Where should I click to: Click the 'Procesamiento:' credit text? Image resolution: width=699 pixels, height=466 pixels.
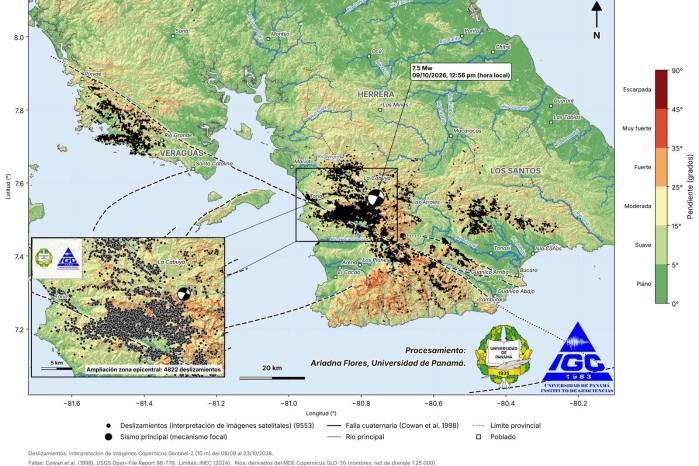[436, 351]
